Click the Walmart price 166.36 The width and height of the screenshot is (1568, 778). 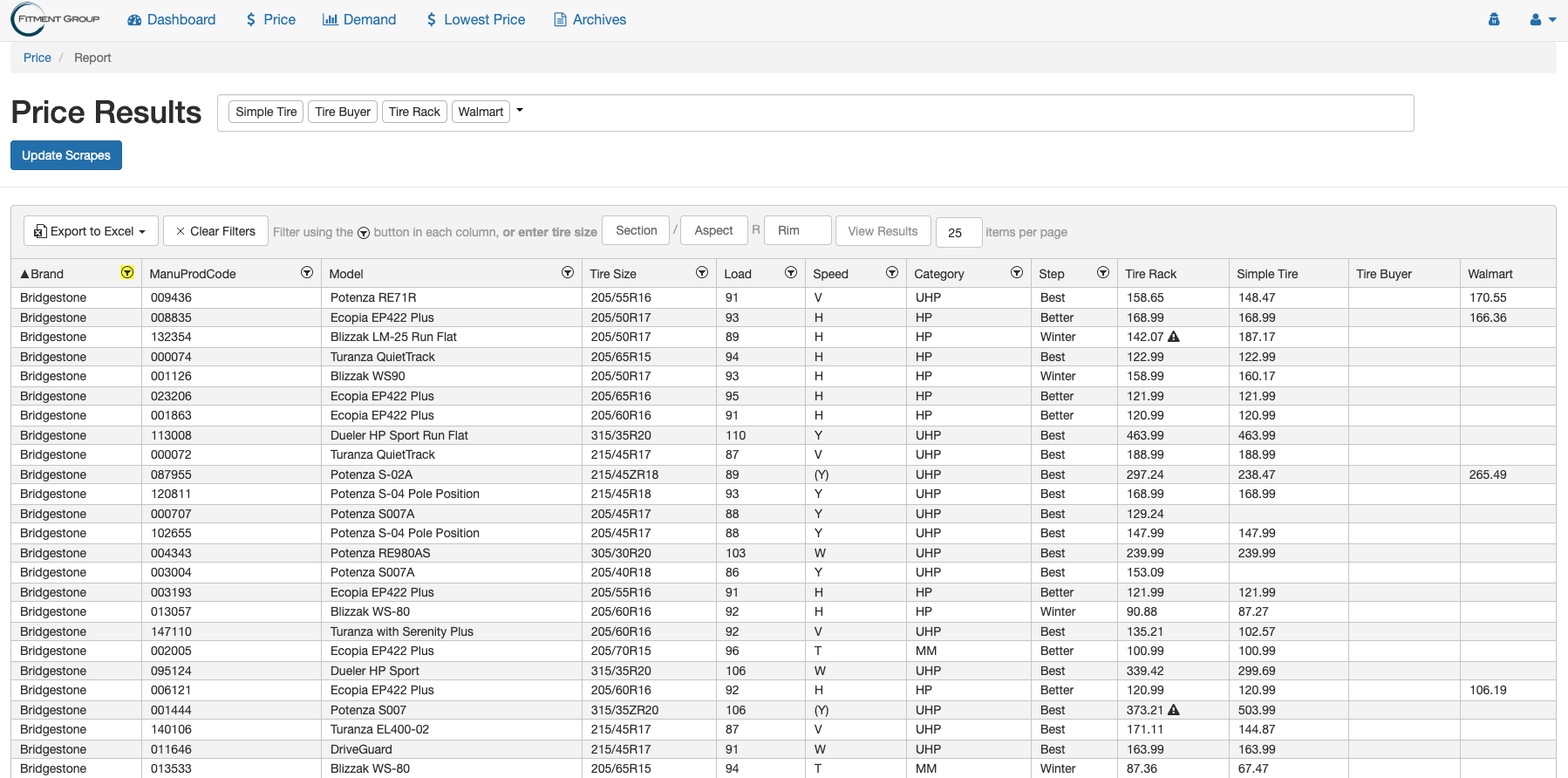tap(1488, 317)
